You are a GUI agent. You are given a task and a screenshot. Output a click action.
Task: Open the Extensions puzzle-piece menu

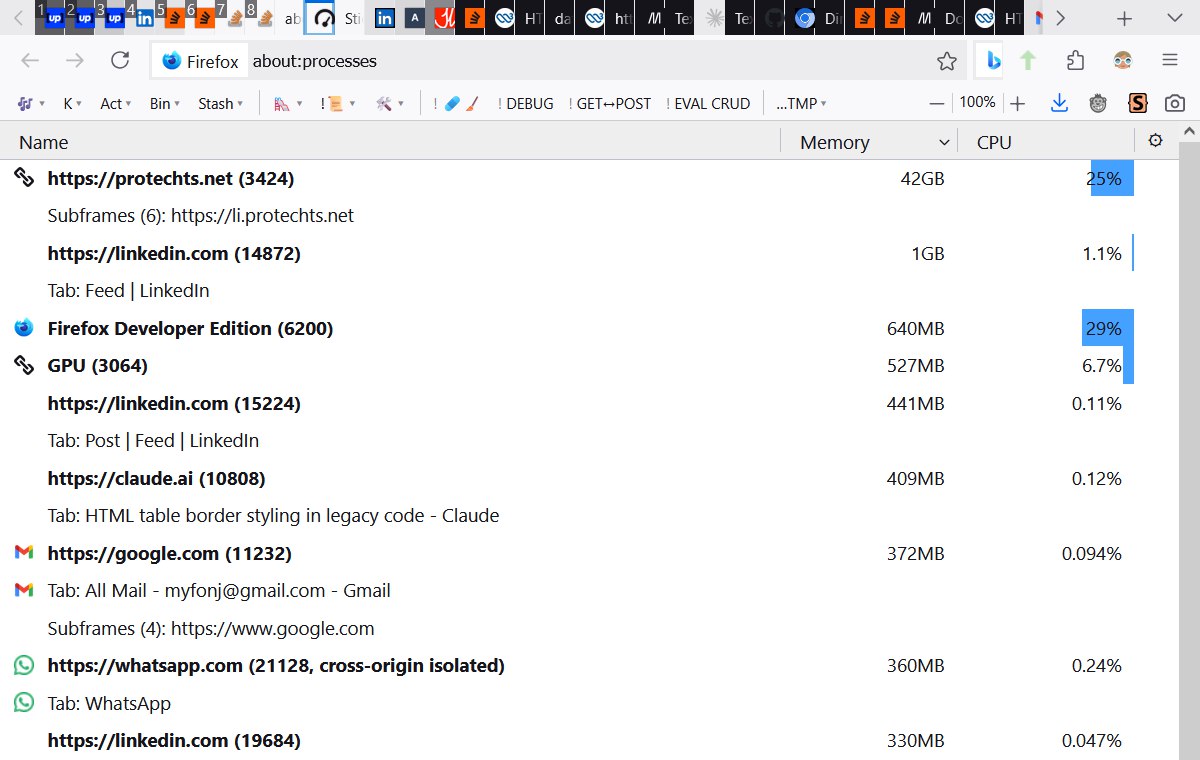click(x=1075, y=61)
